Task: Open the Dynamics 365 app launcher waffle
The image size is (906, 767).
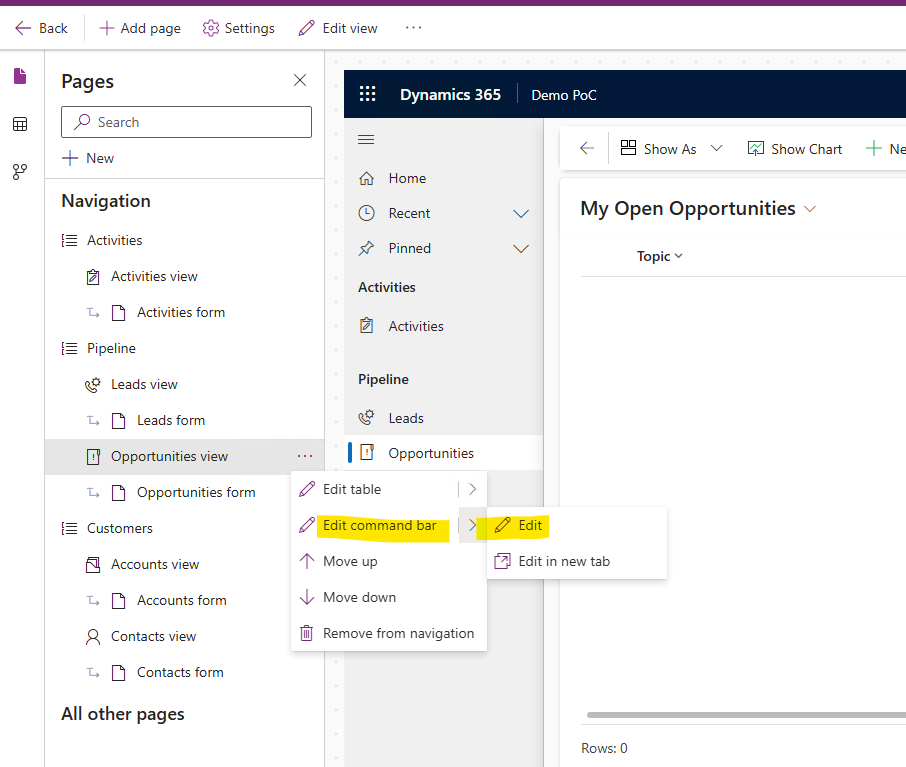Action: pos(367,94)
